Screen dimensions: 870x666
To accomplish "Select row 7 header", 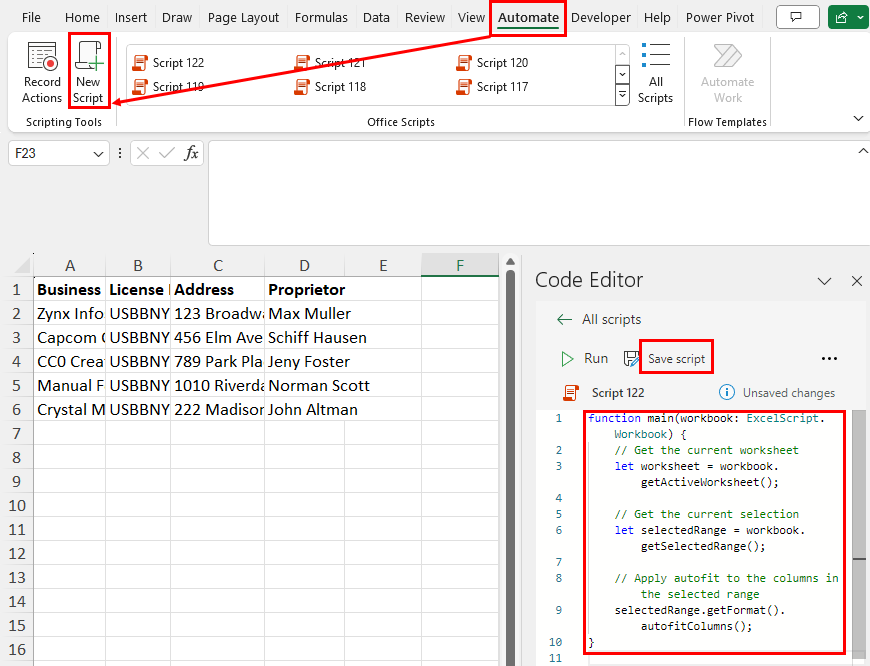I will 17,433.
